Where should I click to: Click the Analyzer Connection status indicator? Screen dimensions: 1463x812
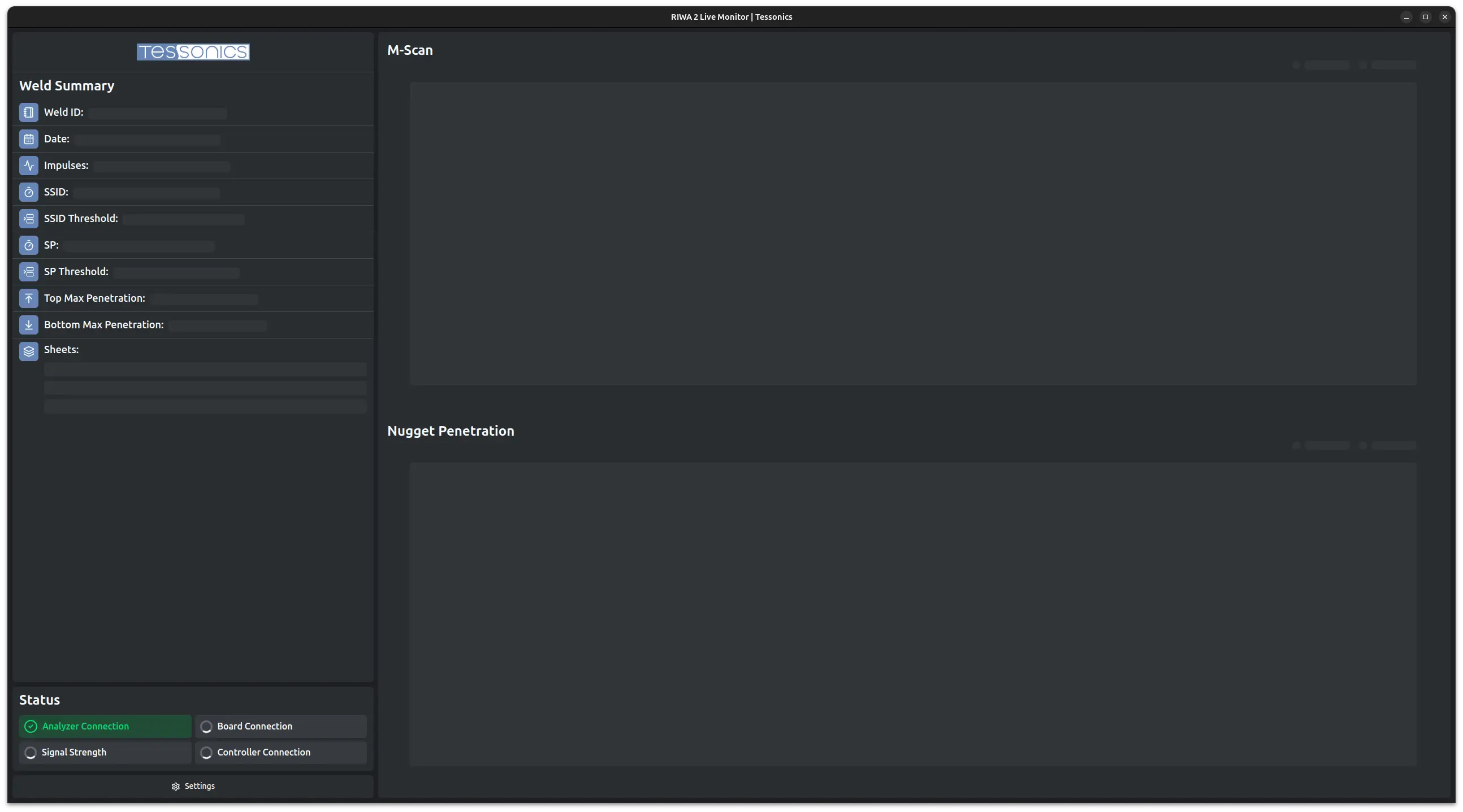click(105, 726)
